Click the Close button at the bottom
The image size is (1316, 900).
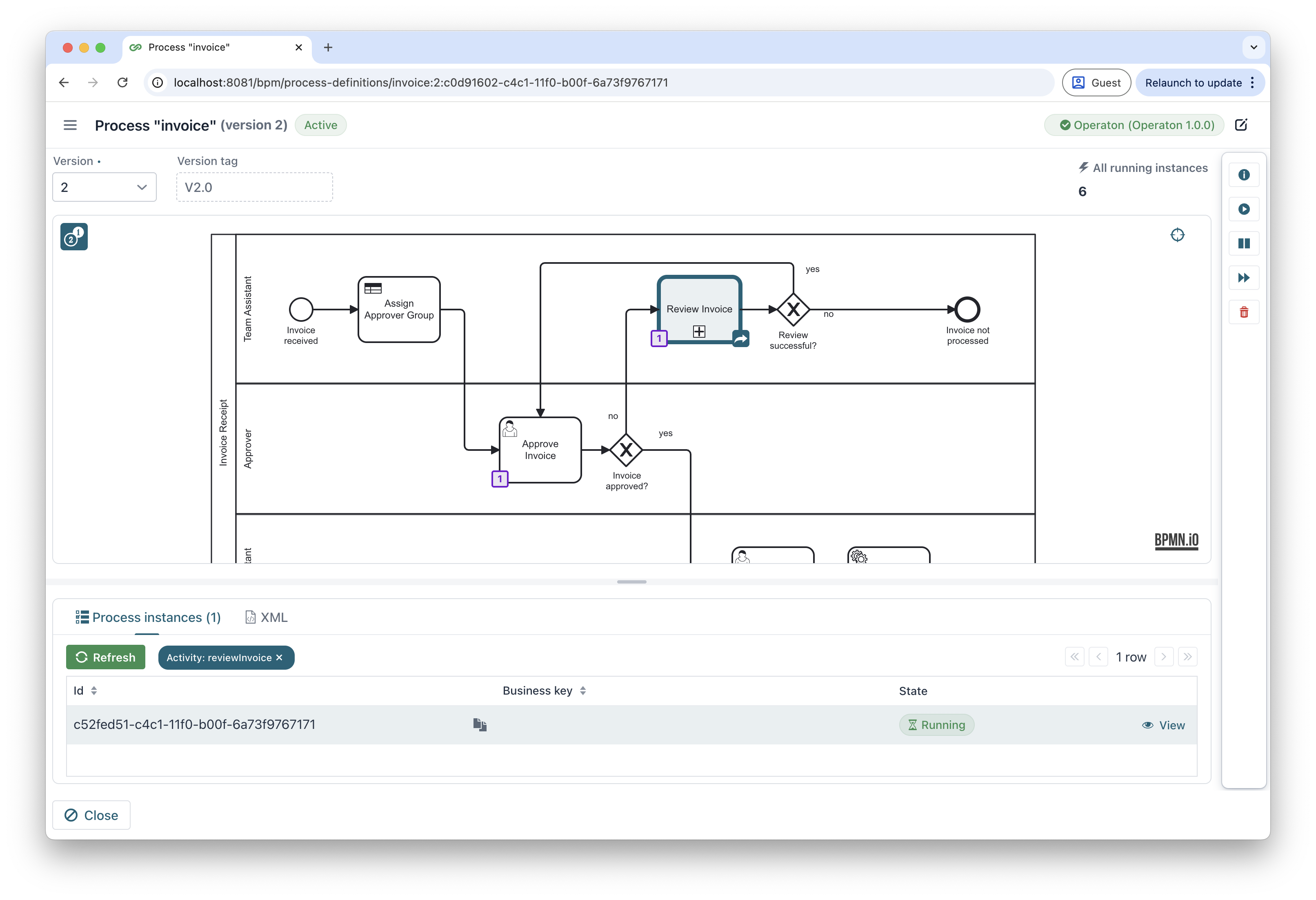91,815
